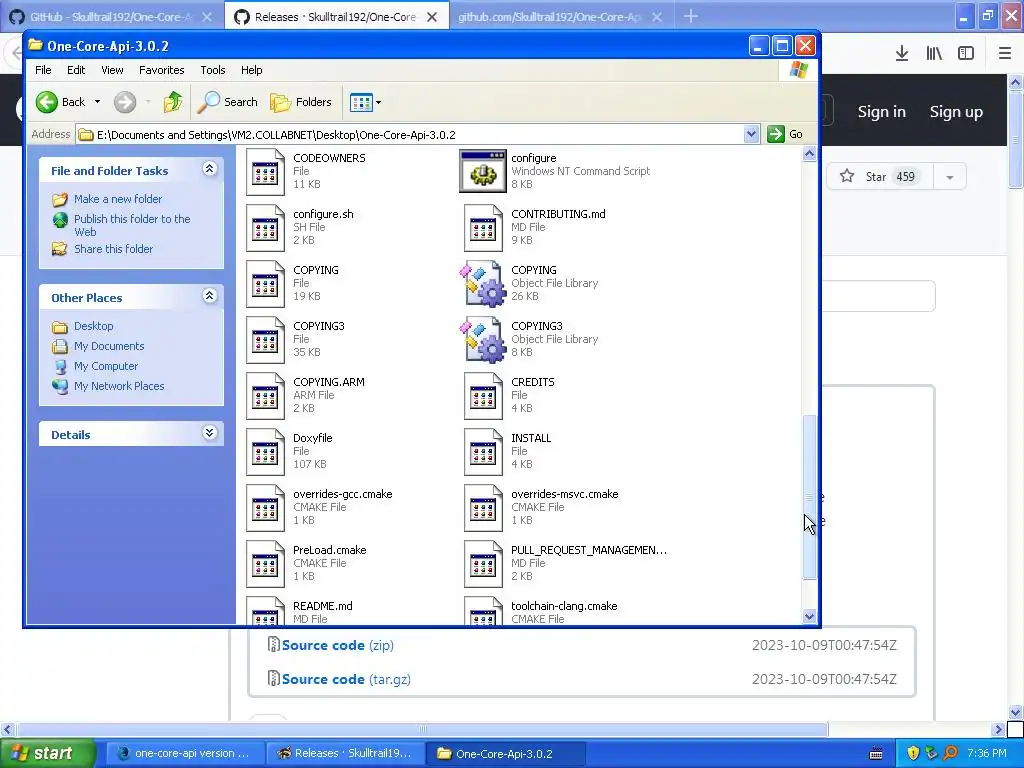Click the file list scroll up arrow
The width and height of the screenshot is (1024, 768).
coord(809,154)
